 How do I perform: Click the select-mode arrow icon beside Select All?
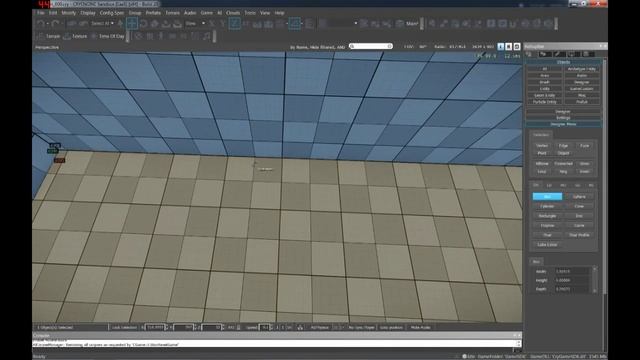121,24
